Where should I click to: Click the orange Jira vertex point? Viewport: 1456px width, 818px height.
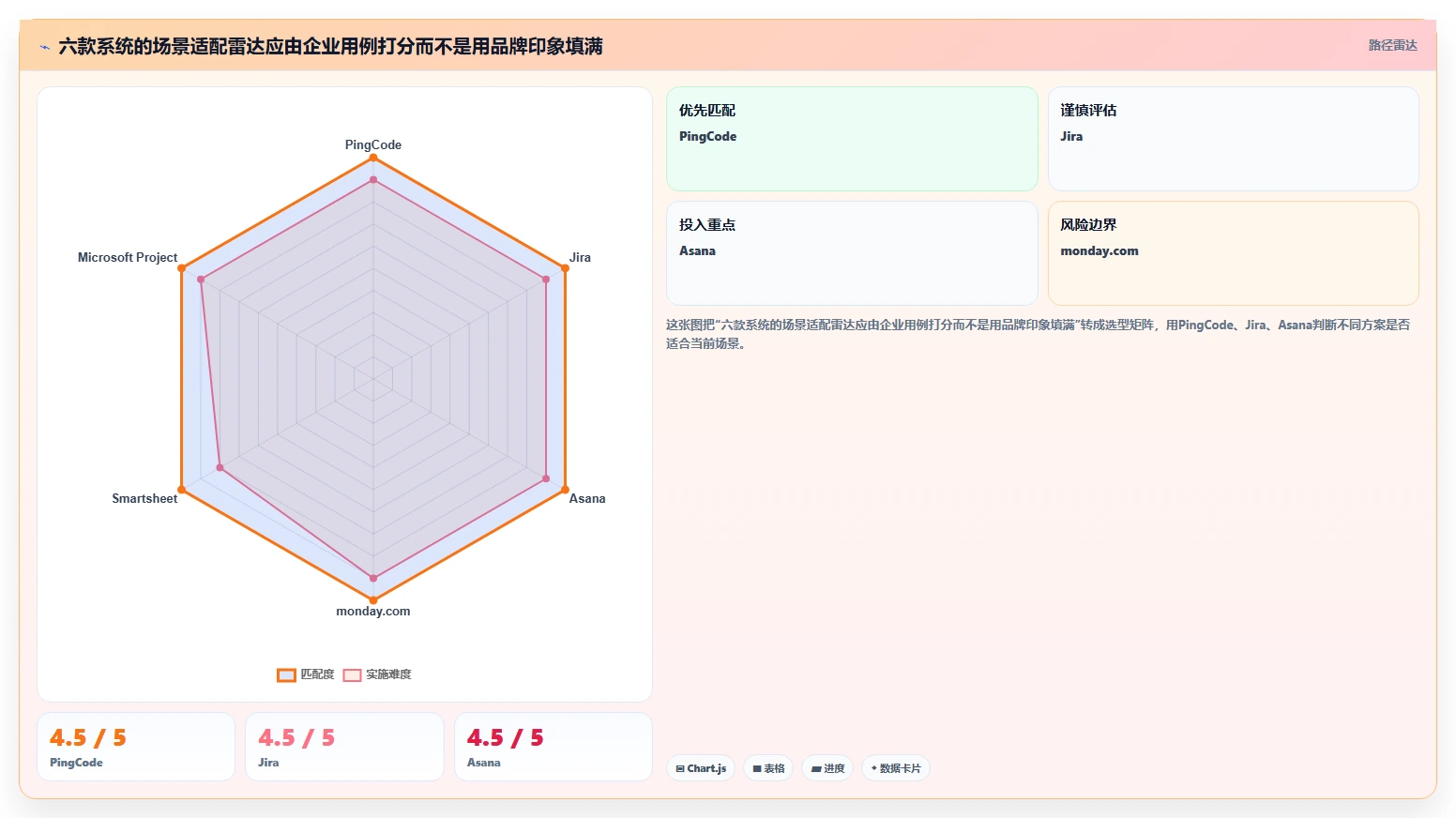(x=565, y=268)
